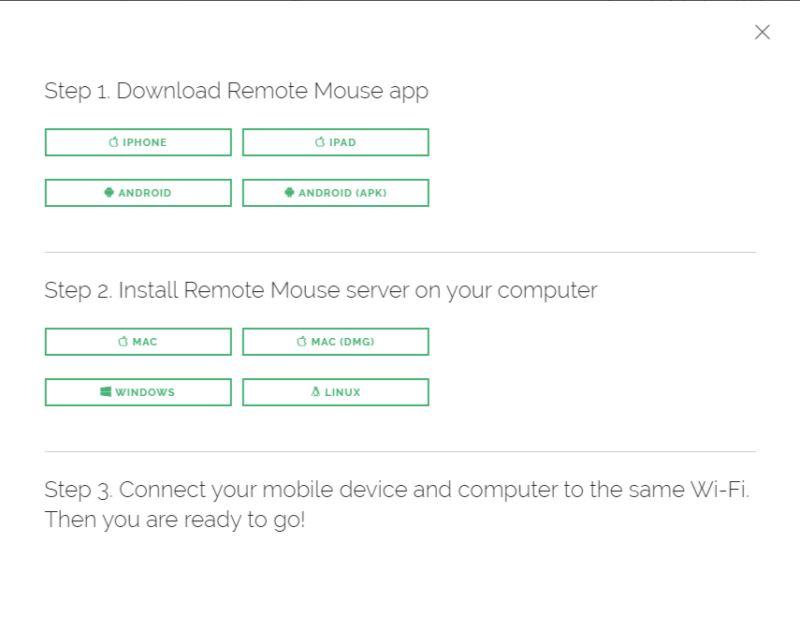Click the Apple icon on the iPhone button
The height and width of the screenshot is (631, 800).
[x=113, y=142]
